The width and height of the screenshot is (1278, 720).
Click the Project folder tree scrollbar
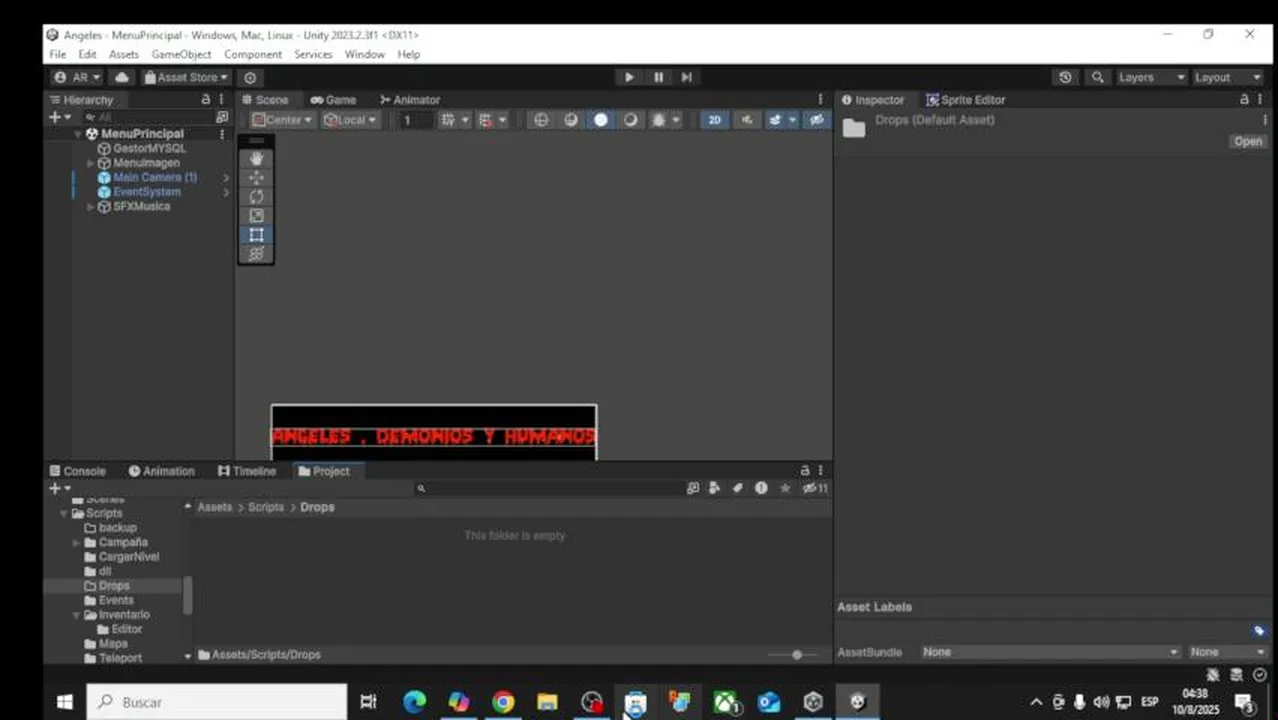coord(187,595)
